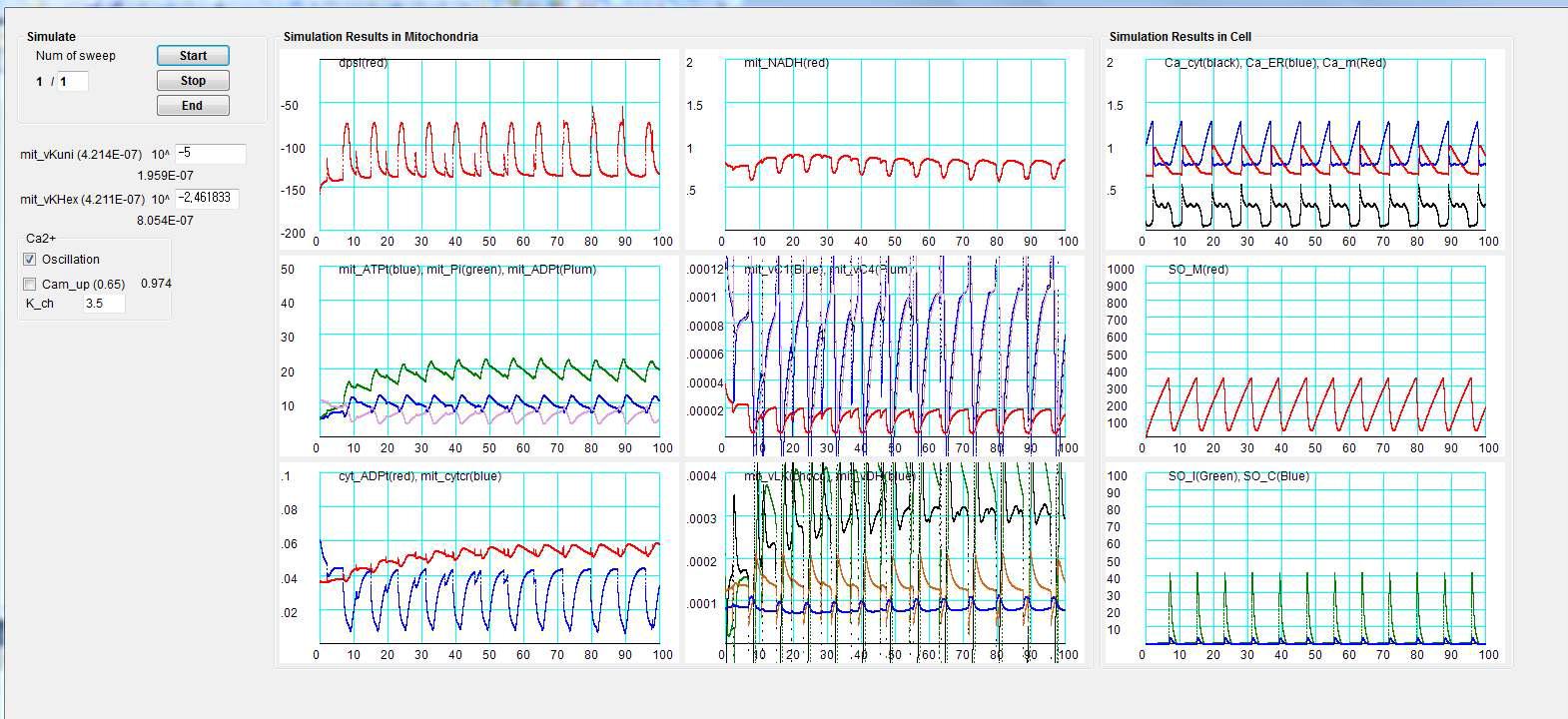The image size is (1568, 719).
Task: Click the value '1.959E-07'
Action: [x=165, y=176]
